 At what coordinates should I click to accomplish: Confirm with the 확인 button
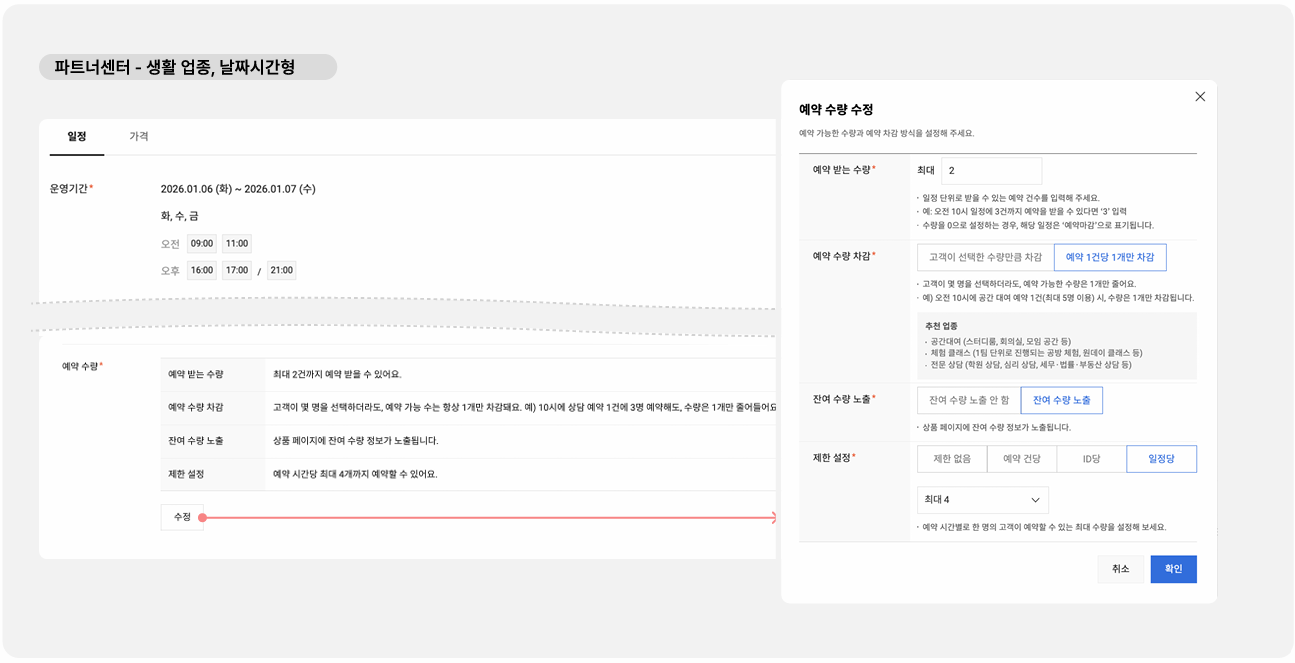[x=1173, y=569]
